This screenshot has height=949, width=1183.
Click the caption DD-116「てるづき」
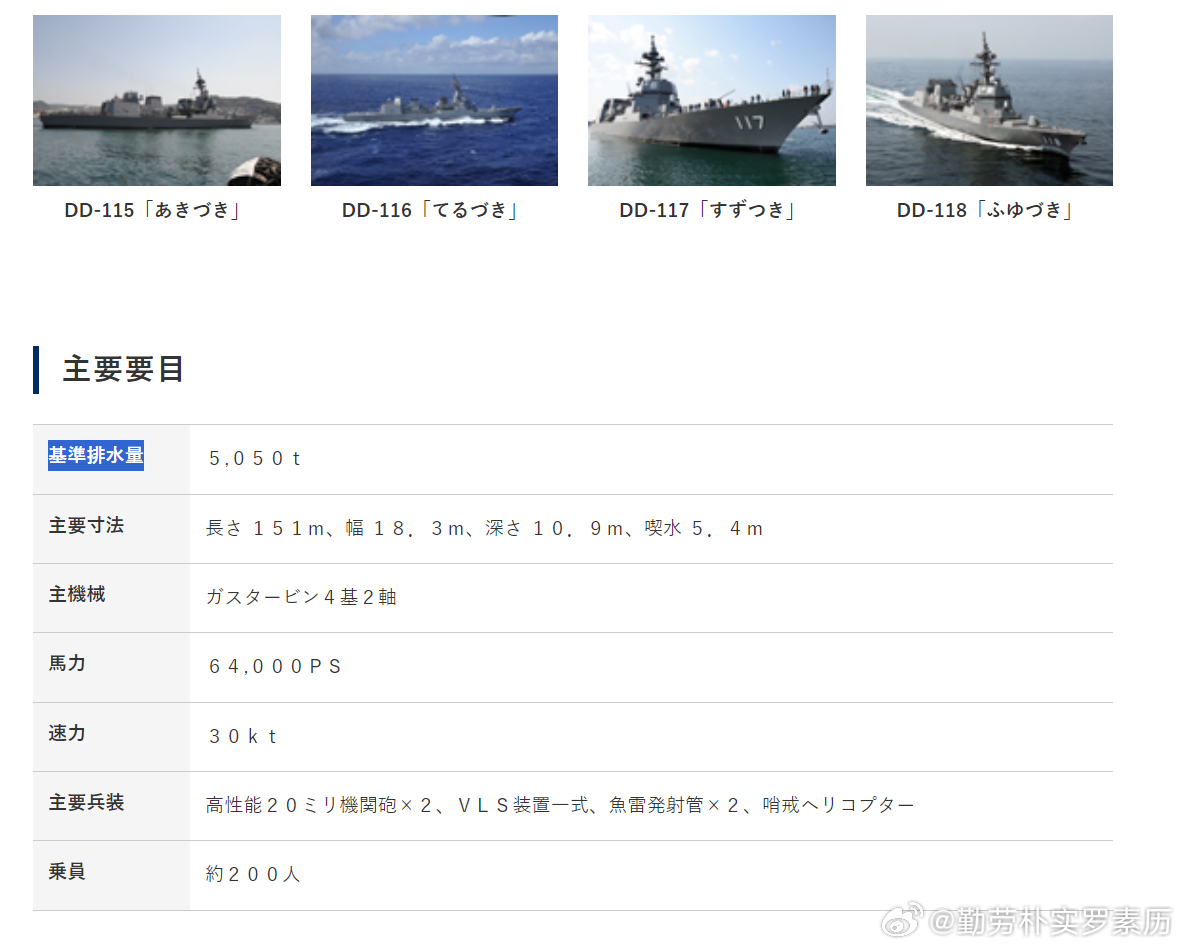(x=429, y=210)
